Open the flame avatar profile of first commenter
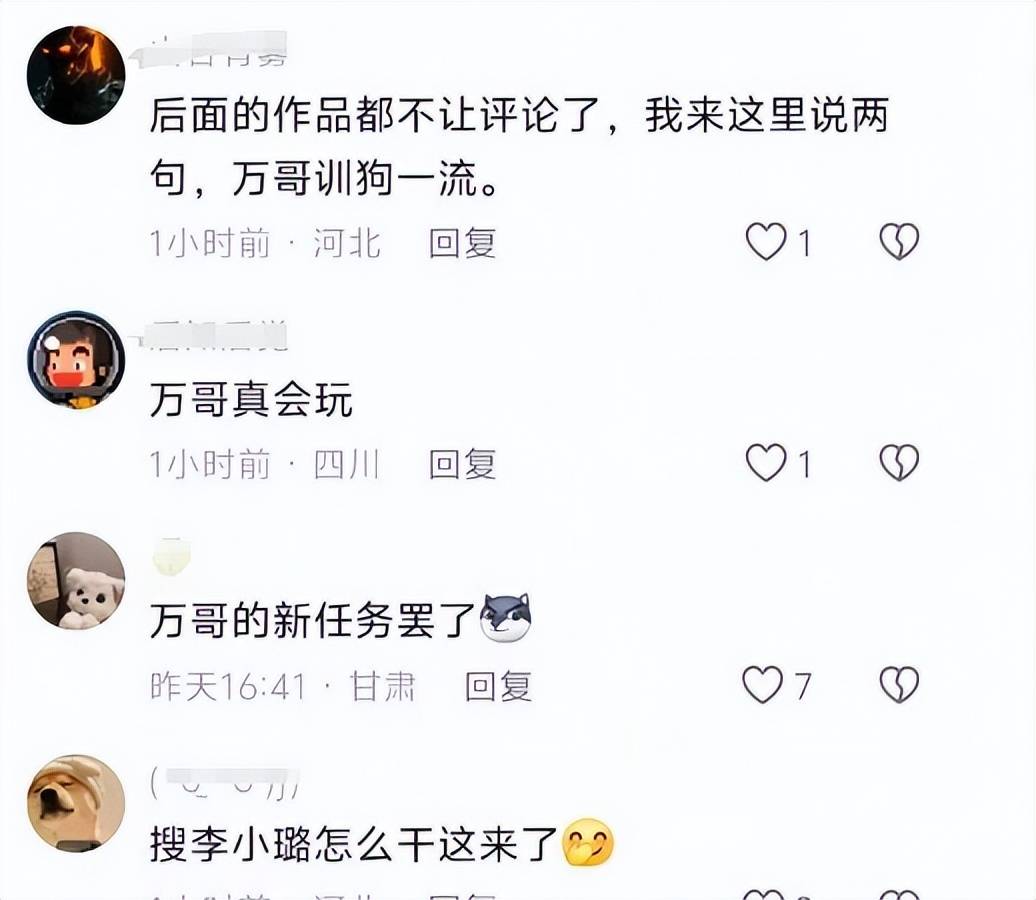 click(x=76, y=75)
